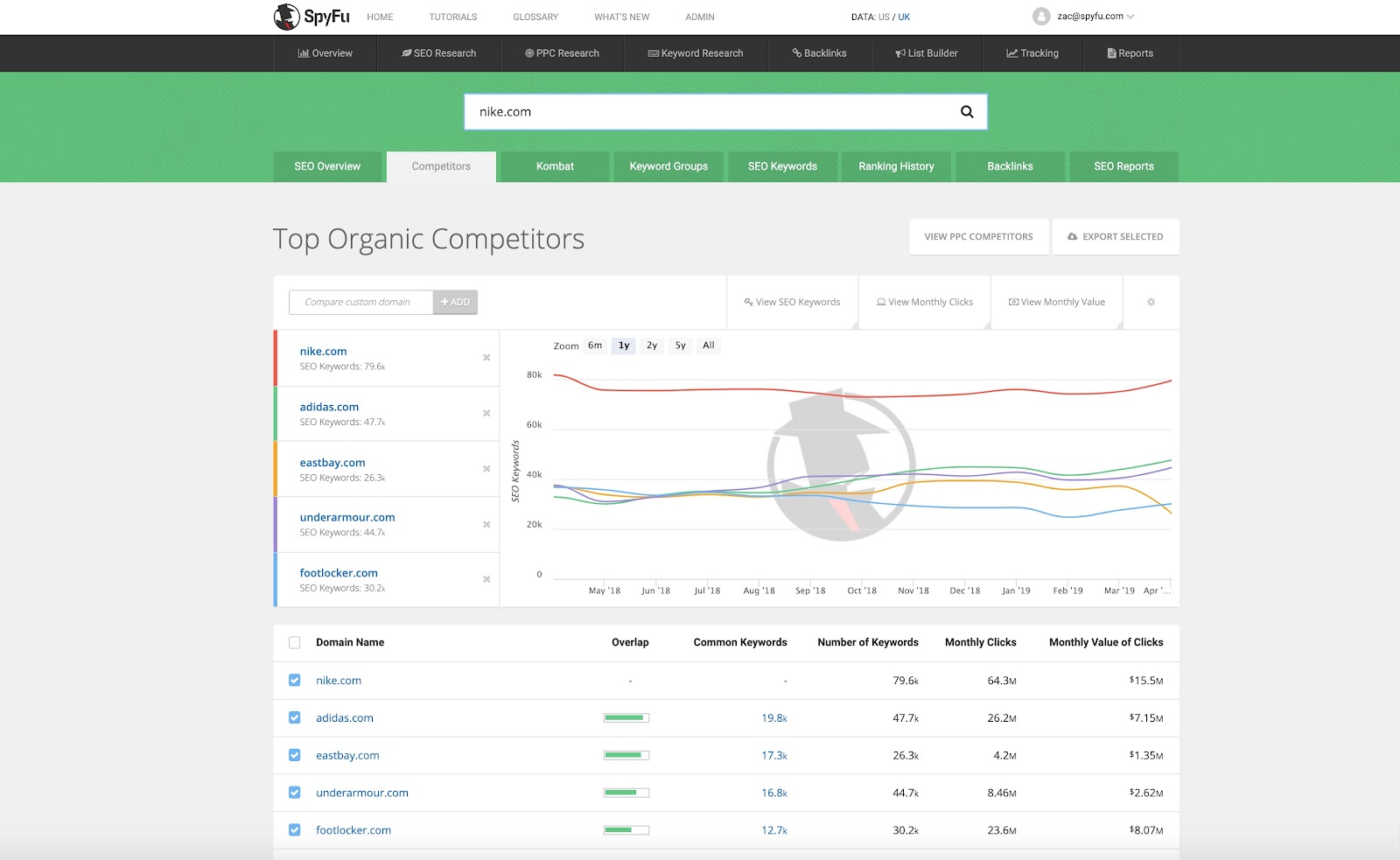
Task: Set chart zoom to 6m
Action: pos(595,346)
